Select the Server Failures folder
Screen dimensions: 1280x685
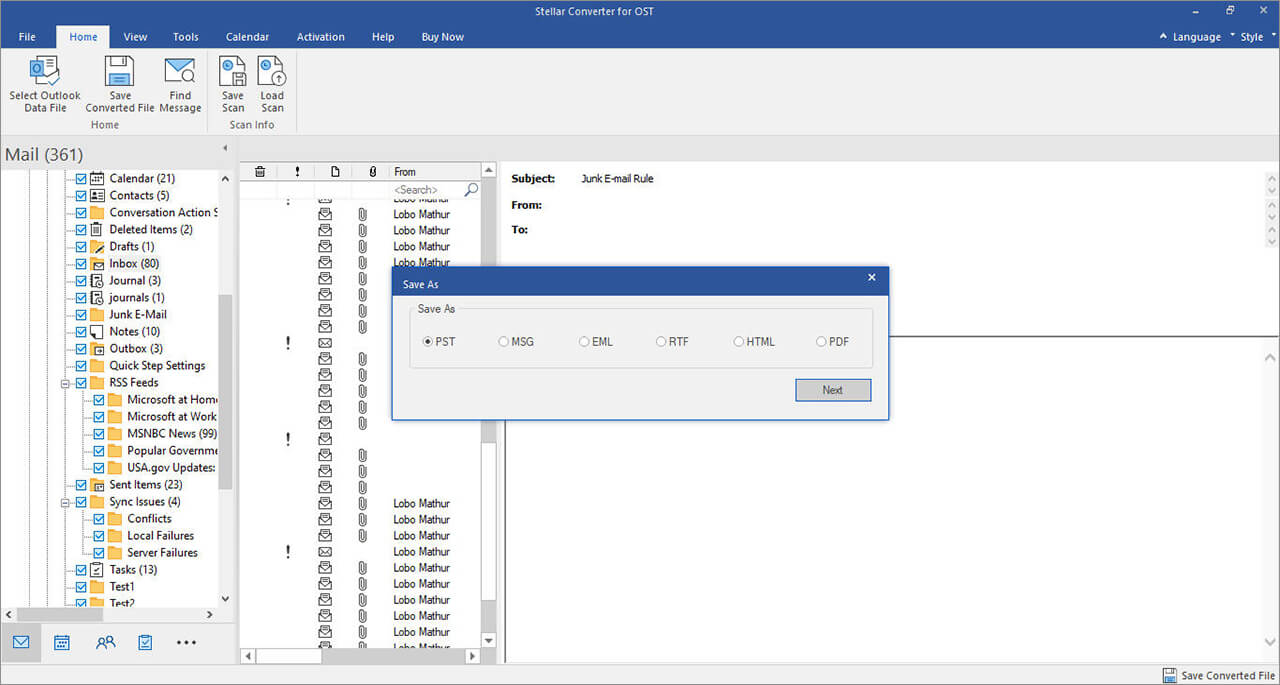(162, 553)
